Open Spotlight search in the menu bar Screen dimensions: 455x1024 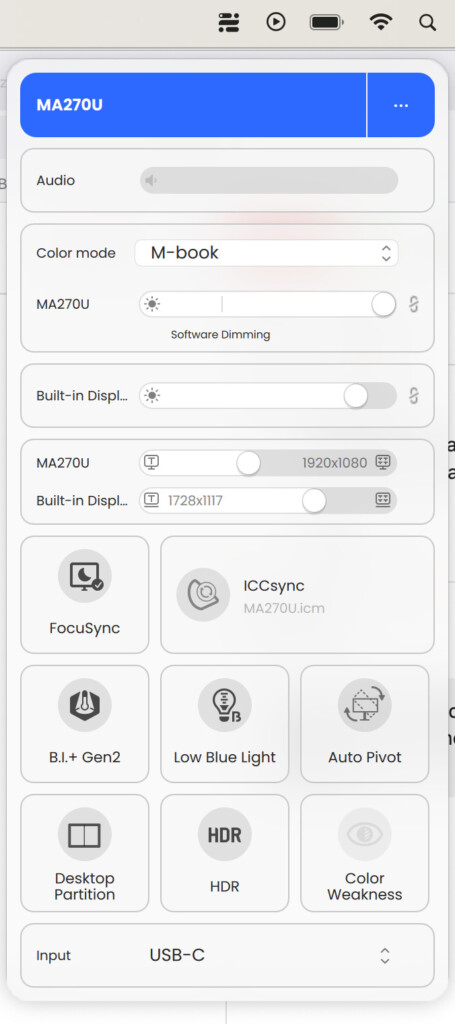(427, 23)
